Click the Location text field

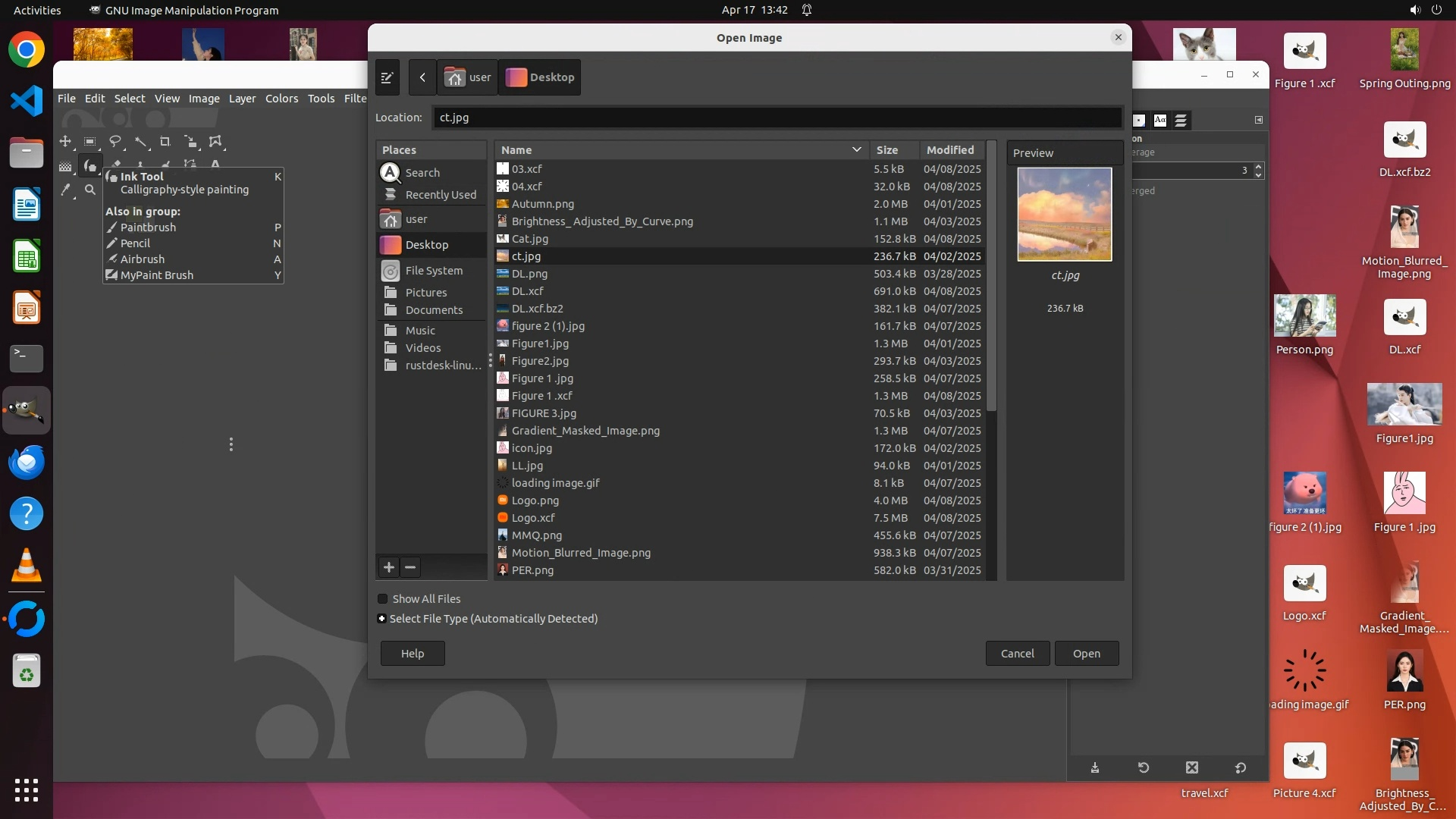(x=777, y=118)
